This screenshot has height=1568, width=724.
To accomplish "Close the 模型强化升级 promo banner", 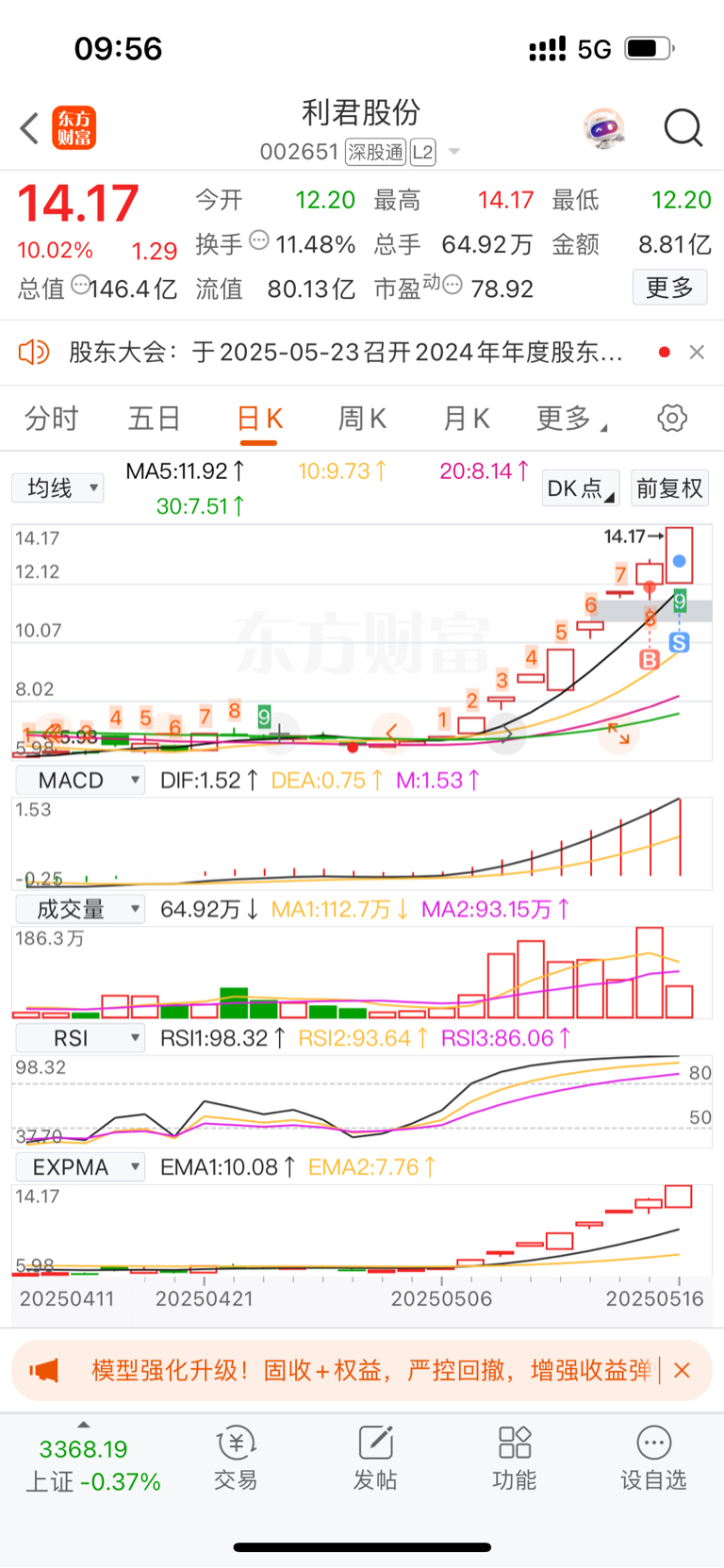I will point(683,1370).
